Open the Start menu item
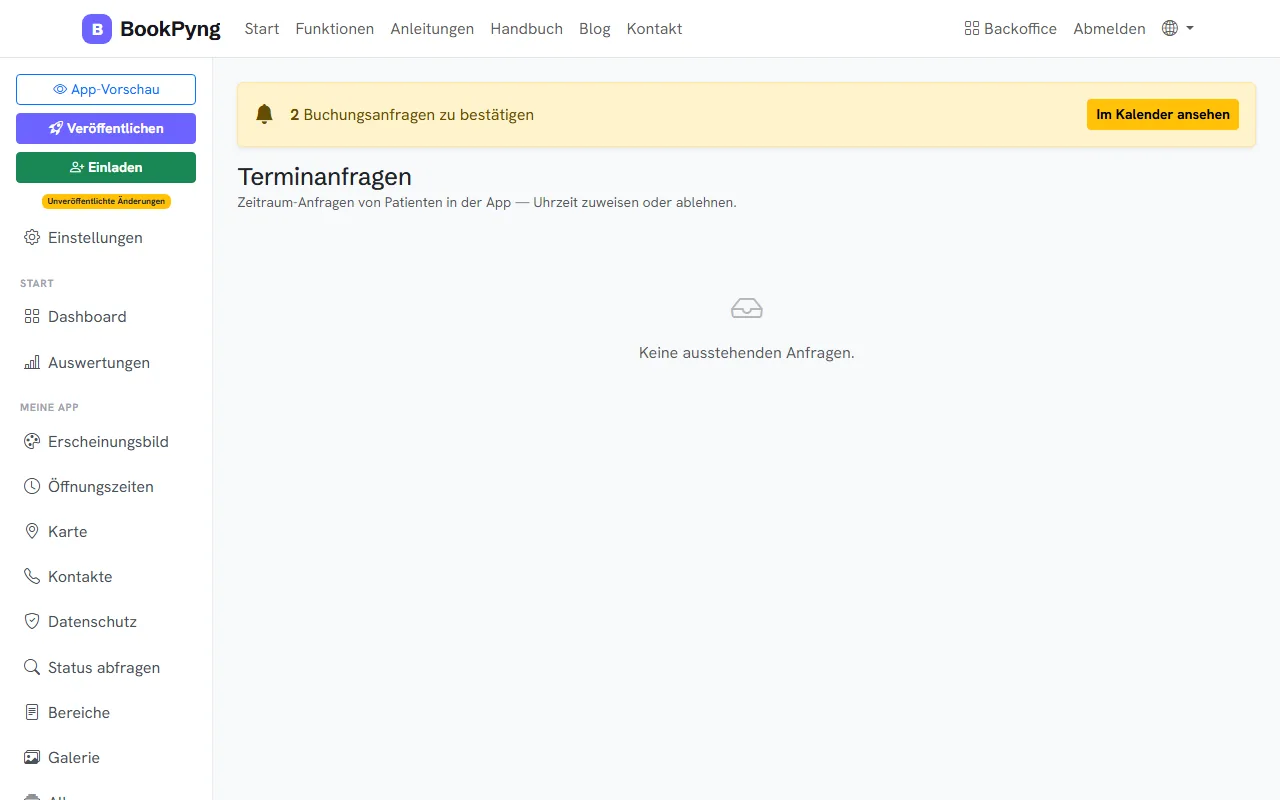1280x800 pixels. click(262, 29)
